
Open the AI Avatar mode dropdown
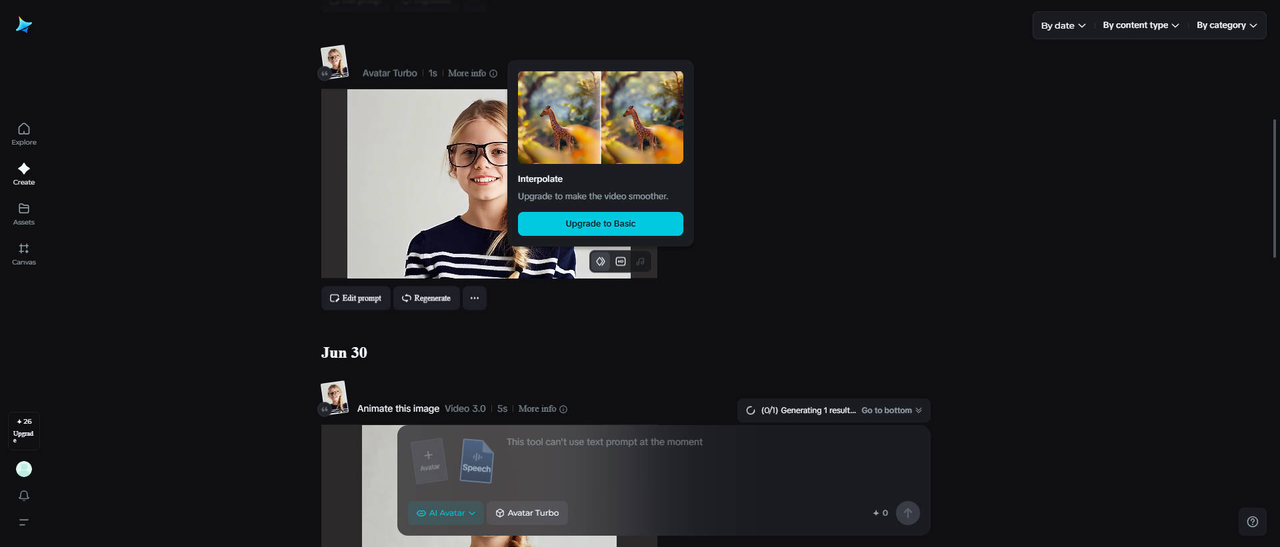446,513
